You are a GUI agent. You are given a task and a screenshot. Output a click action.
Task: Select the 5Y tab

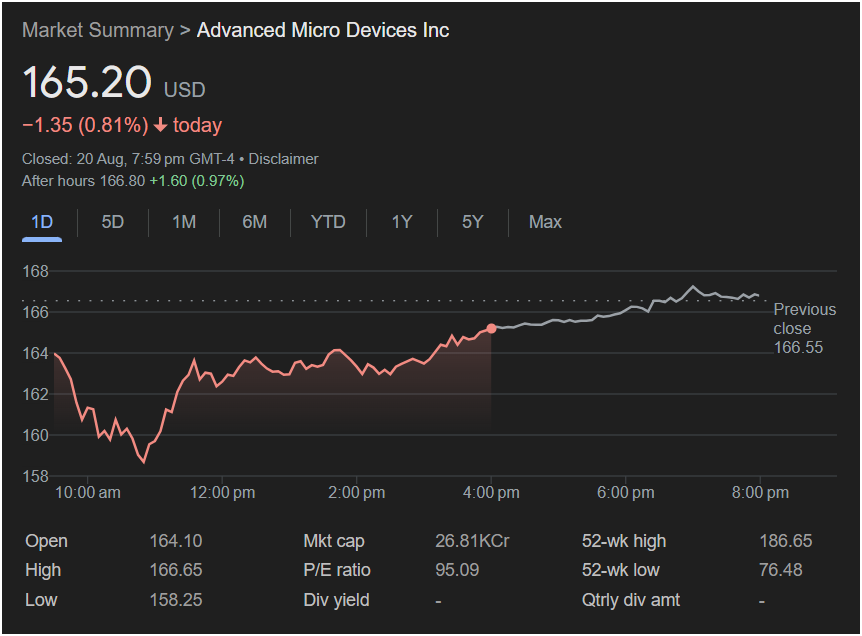click(473, 222)
